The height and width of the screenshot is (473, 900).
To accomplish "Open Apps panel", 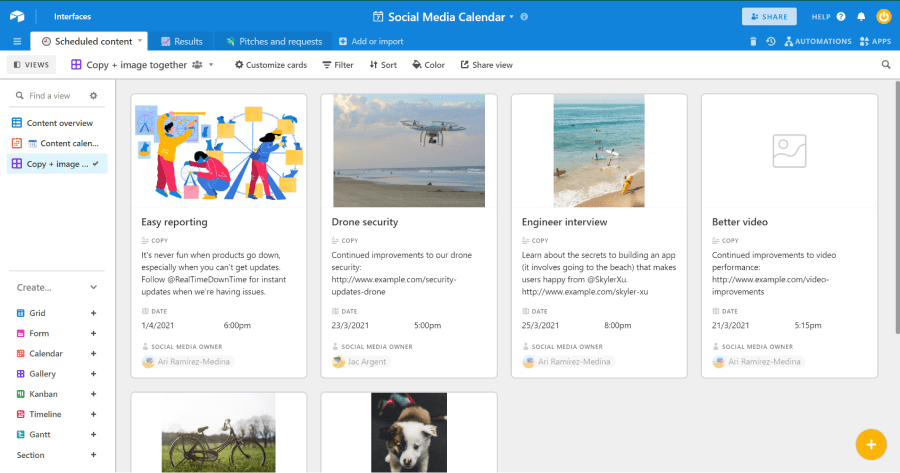I will [x=875, y=41].
